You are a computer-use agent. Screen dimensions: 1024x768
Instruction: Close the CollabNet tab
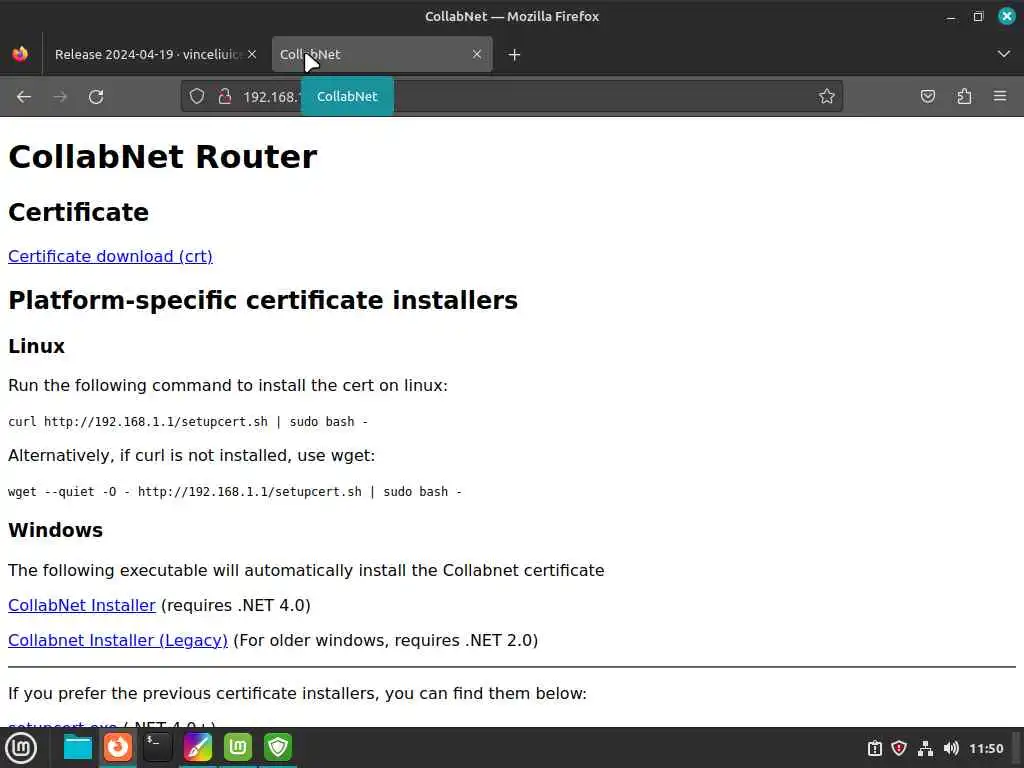pyautogui.click(x=477, y=54)
